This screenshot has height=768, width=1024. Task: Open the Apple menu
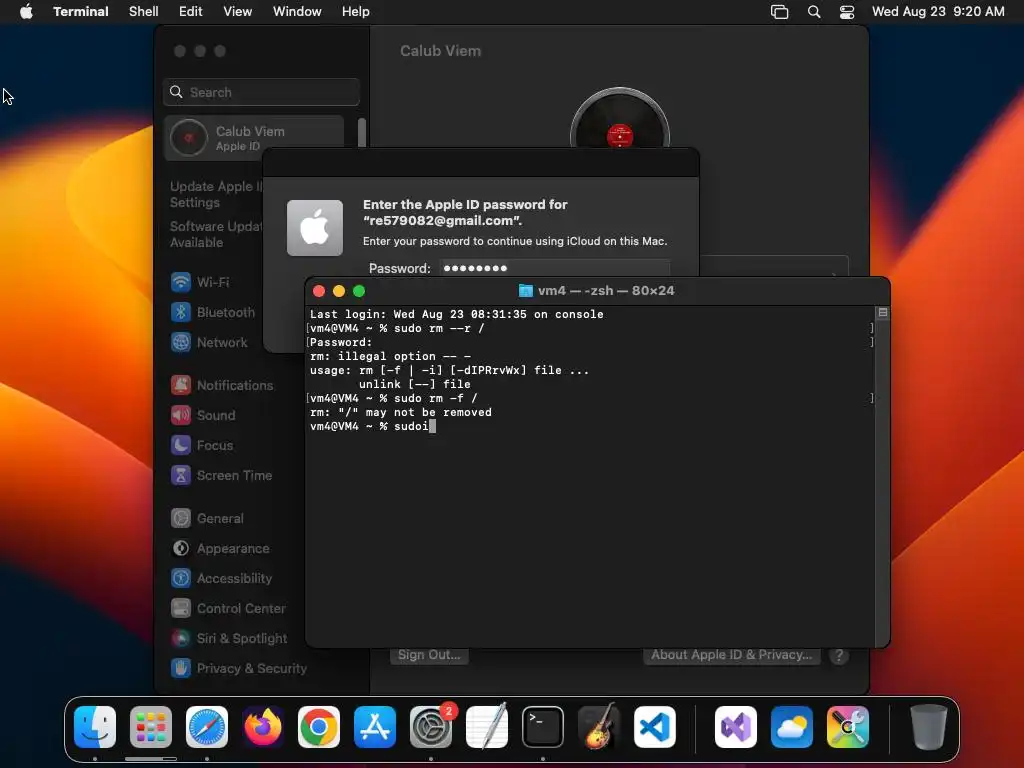tap(26, 11)
